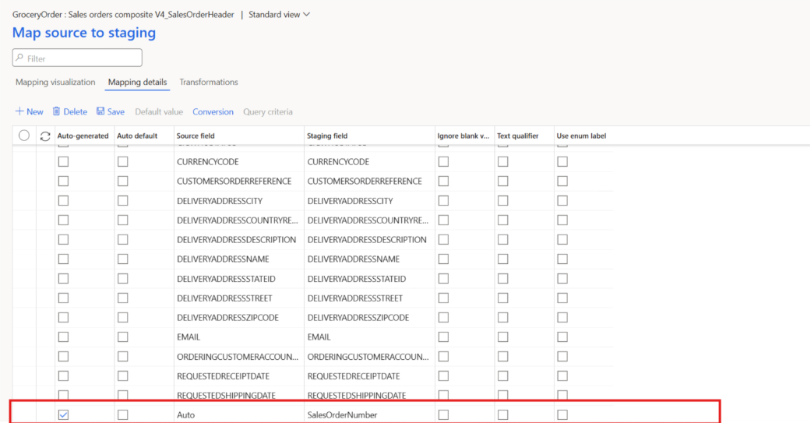Viewport: 810px width, 423px height.
Task: Check Use enum label for REQUESTEDRECEIPTDATE row
Action: pos(563,376)
